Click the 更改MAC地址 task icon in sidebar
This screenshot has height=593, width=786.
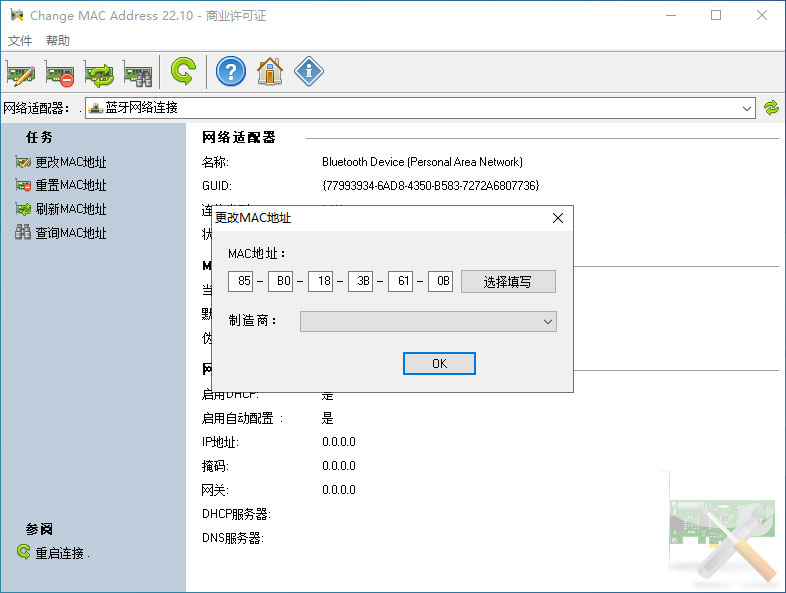(x=23, y=162)
